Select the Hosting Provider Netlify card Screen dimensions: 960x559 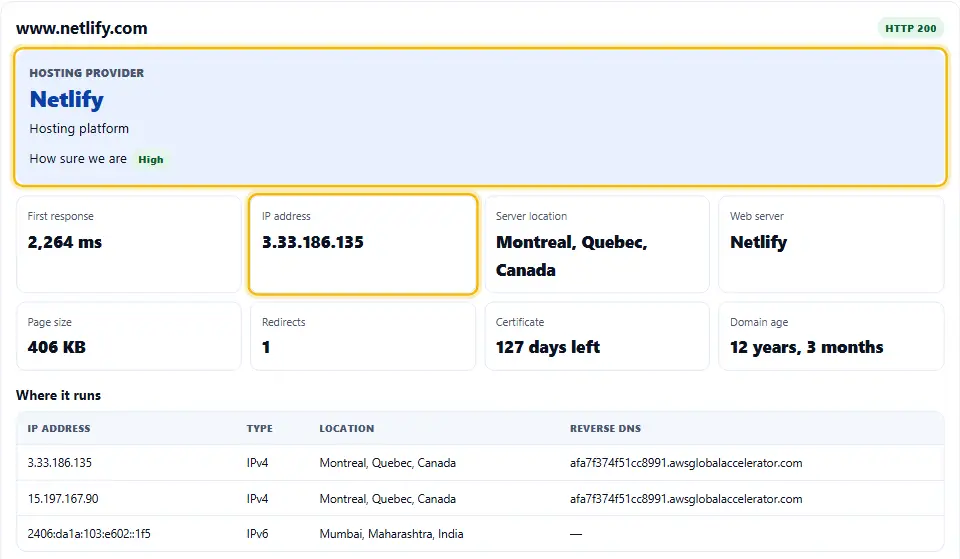pyautogui.click(x=480, y=117)
